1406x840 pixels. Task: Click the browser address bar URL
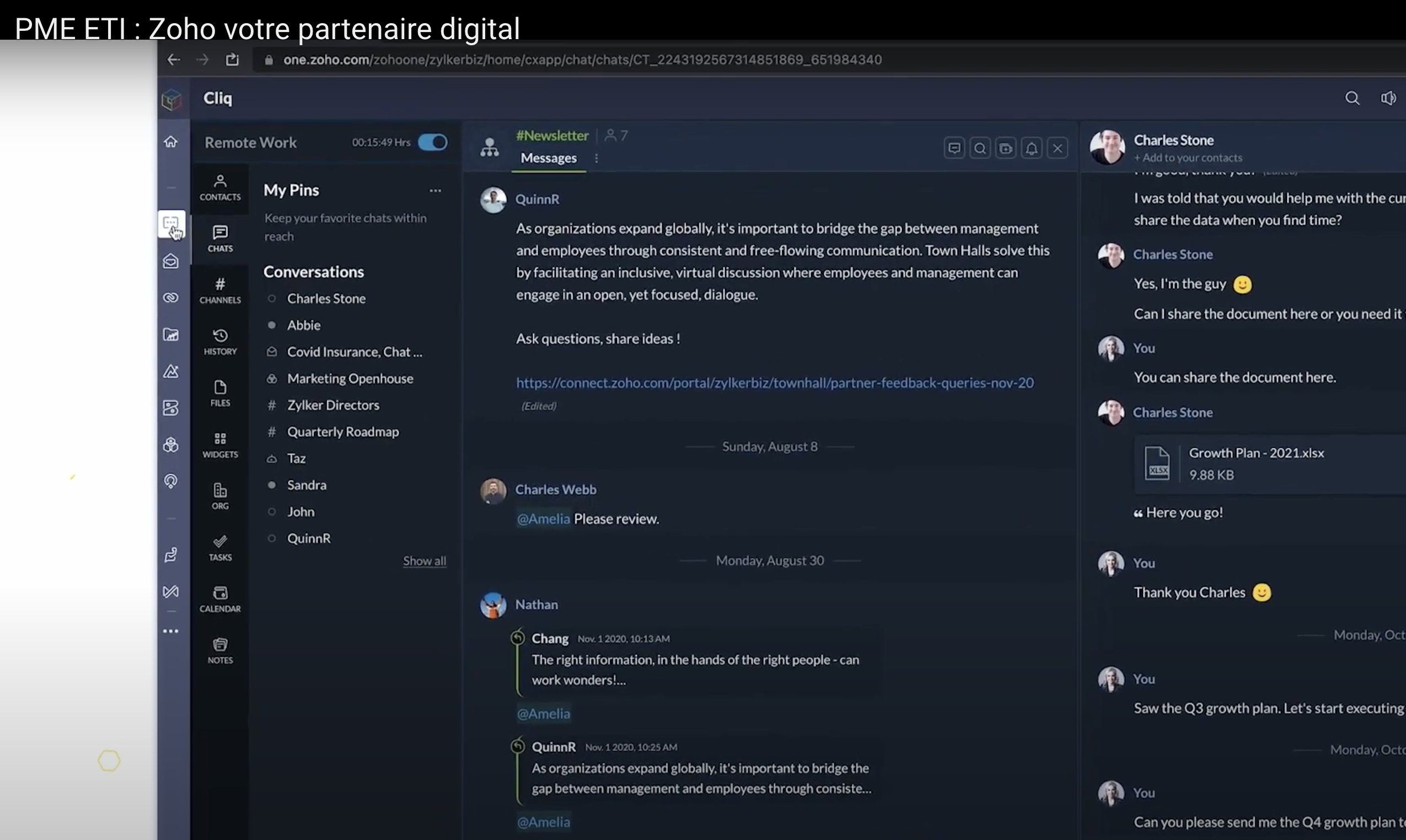click(582, 60)
